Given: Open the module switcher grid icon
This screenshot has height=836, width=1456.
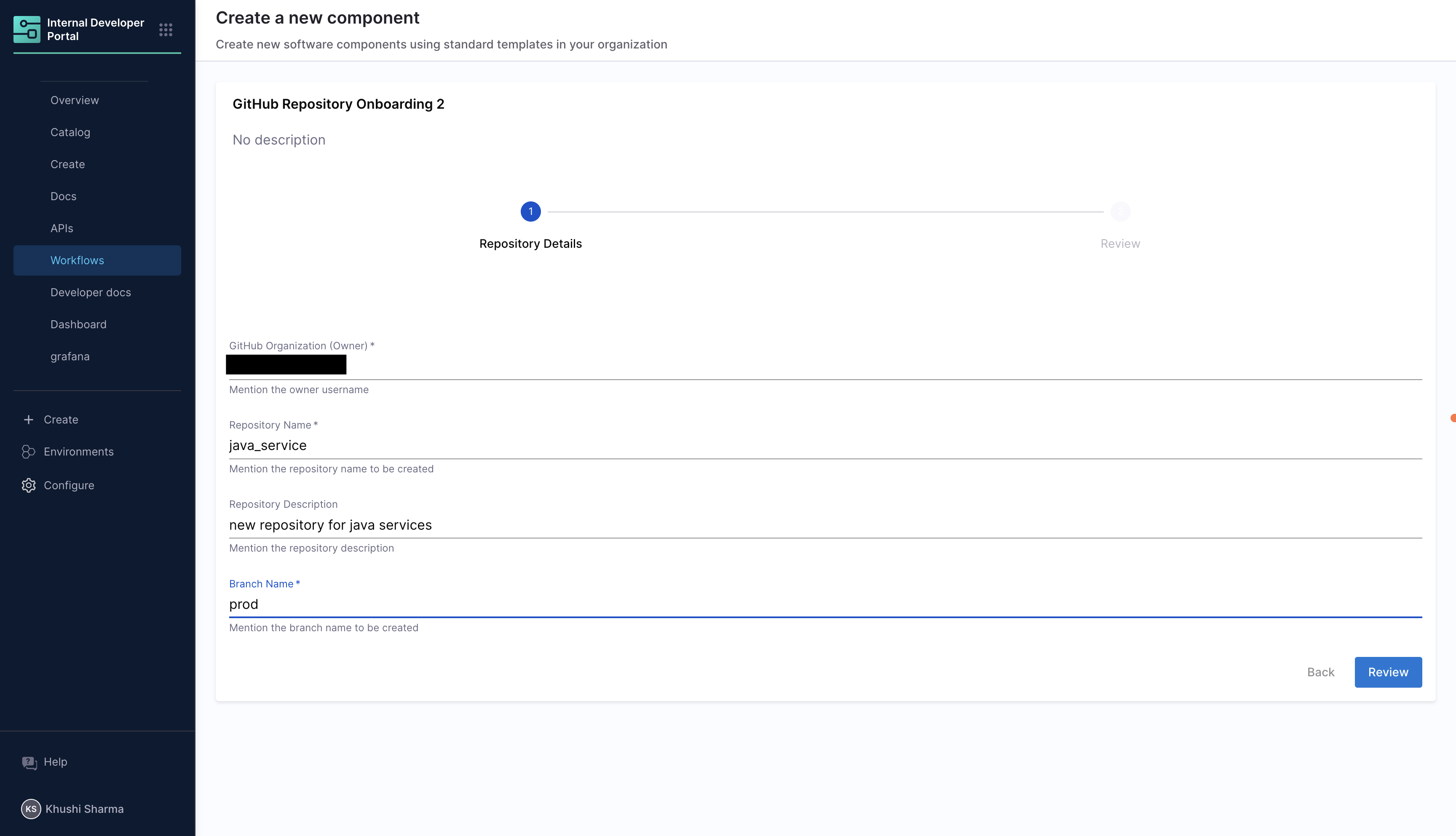Looking at the screenshot, I should click(x=166, y=30).
